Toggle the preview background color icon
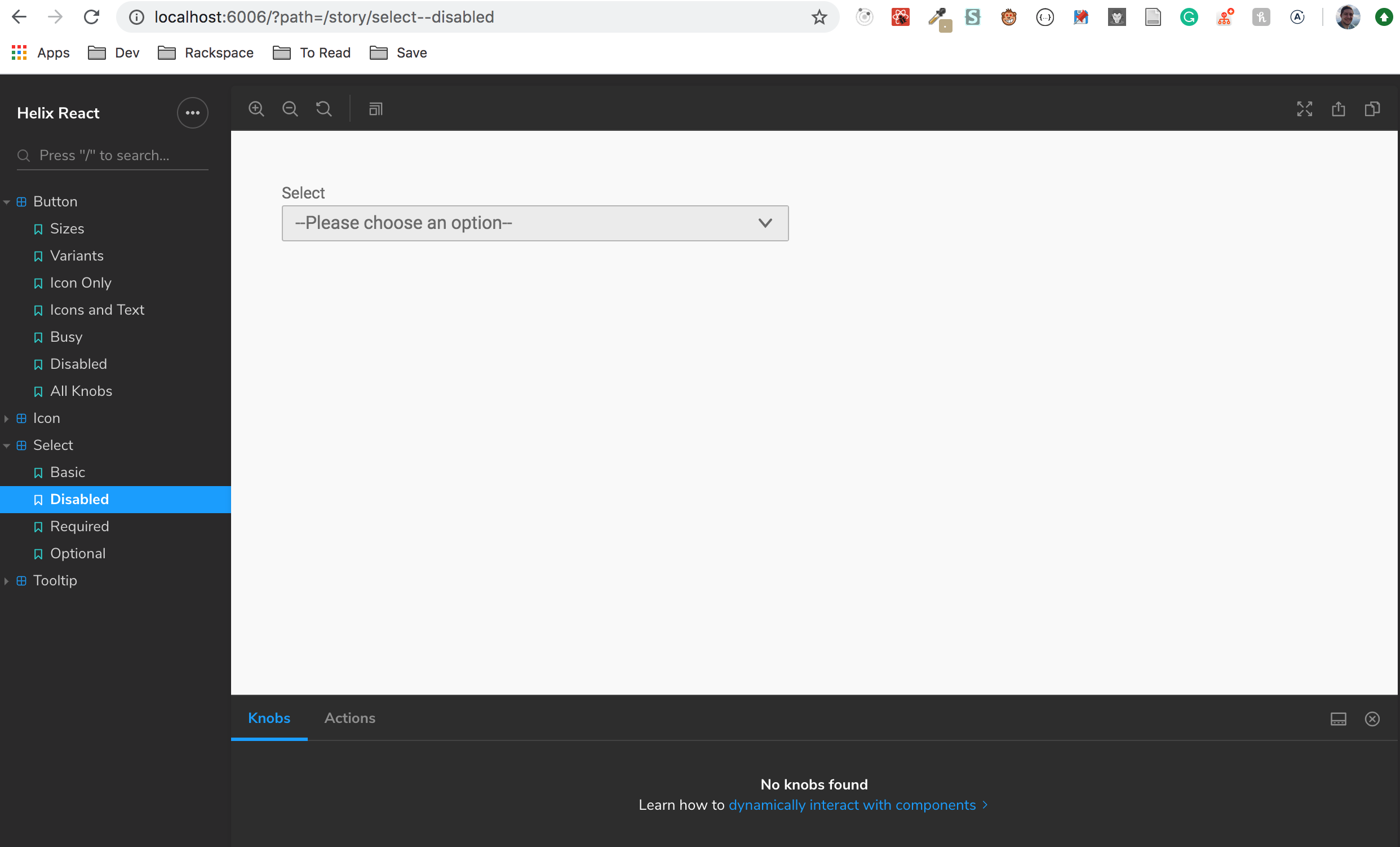Screen dimensions: 1400x847 (x=375, y=109)
